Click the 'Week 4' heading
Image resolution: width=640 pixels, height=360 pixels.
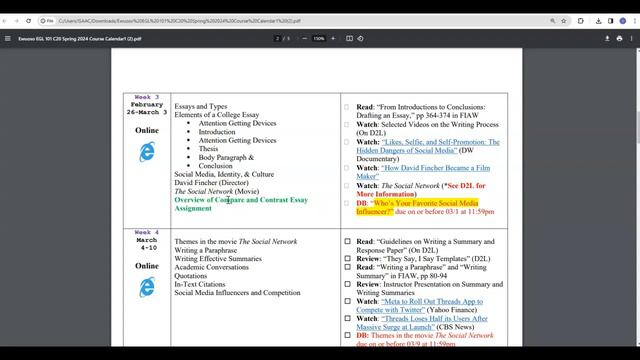pyautogui.click(x=147, y=232)
